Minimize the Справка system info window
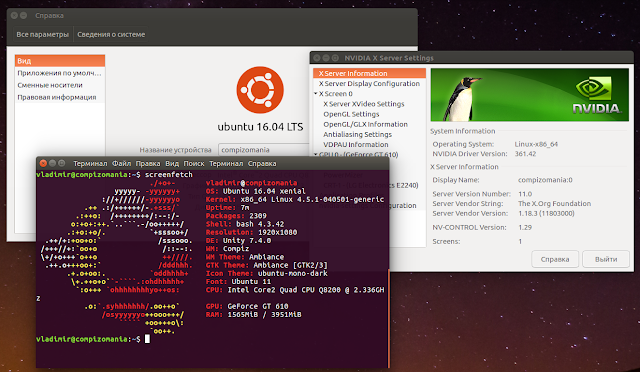 (24, 16)
